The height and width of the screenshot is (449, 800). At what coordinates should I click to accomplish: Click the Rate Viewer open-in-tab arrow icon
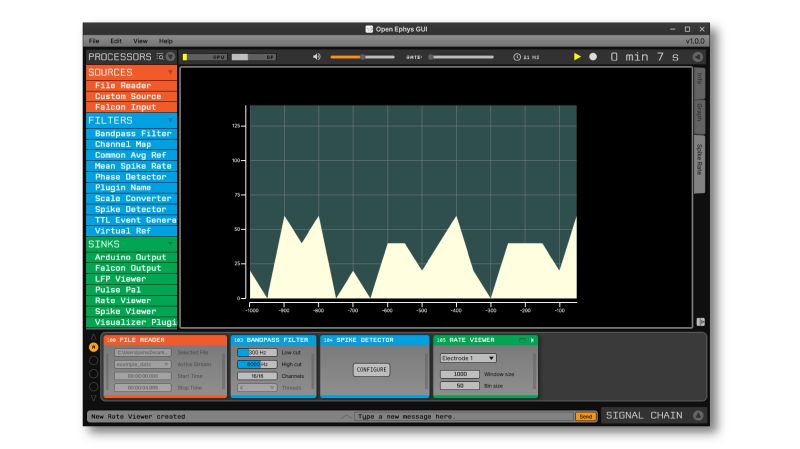click(x=532, y=340)
